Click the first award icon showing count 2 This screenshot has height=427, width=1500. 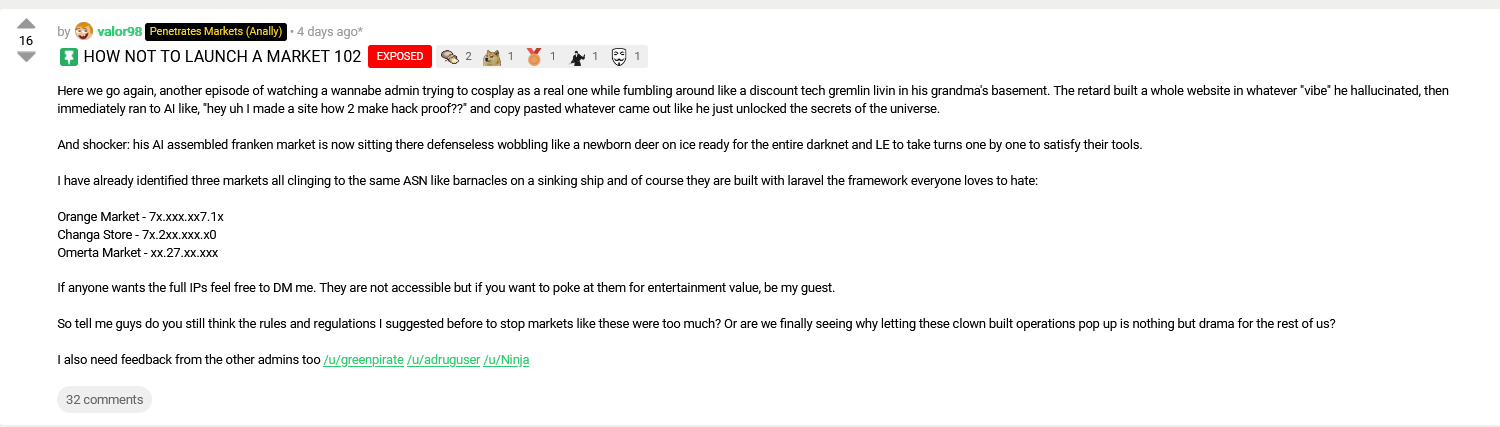pos(450,57)
